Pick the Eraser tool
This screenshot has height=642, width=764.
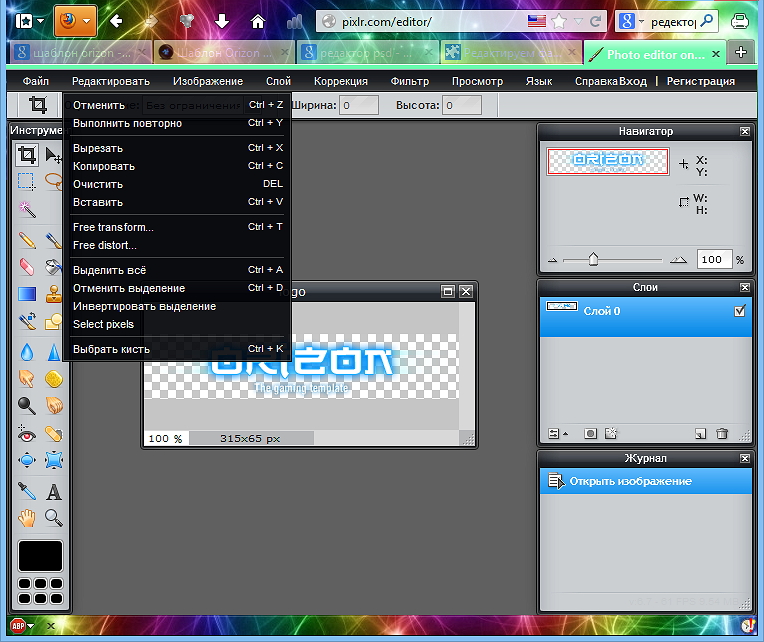tap(27, 267)
